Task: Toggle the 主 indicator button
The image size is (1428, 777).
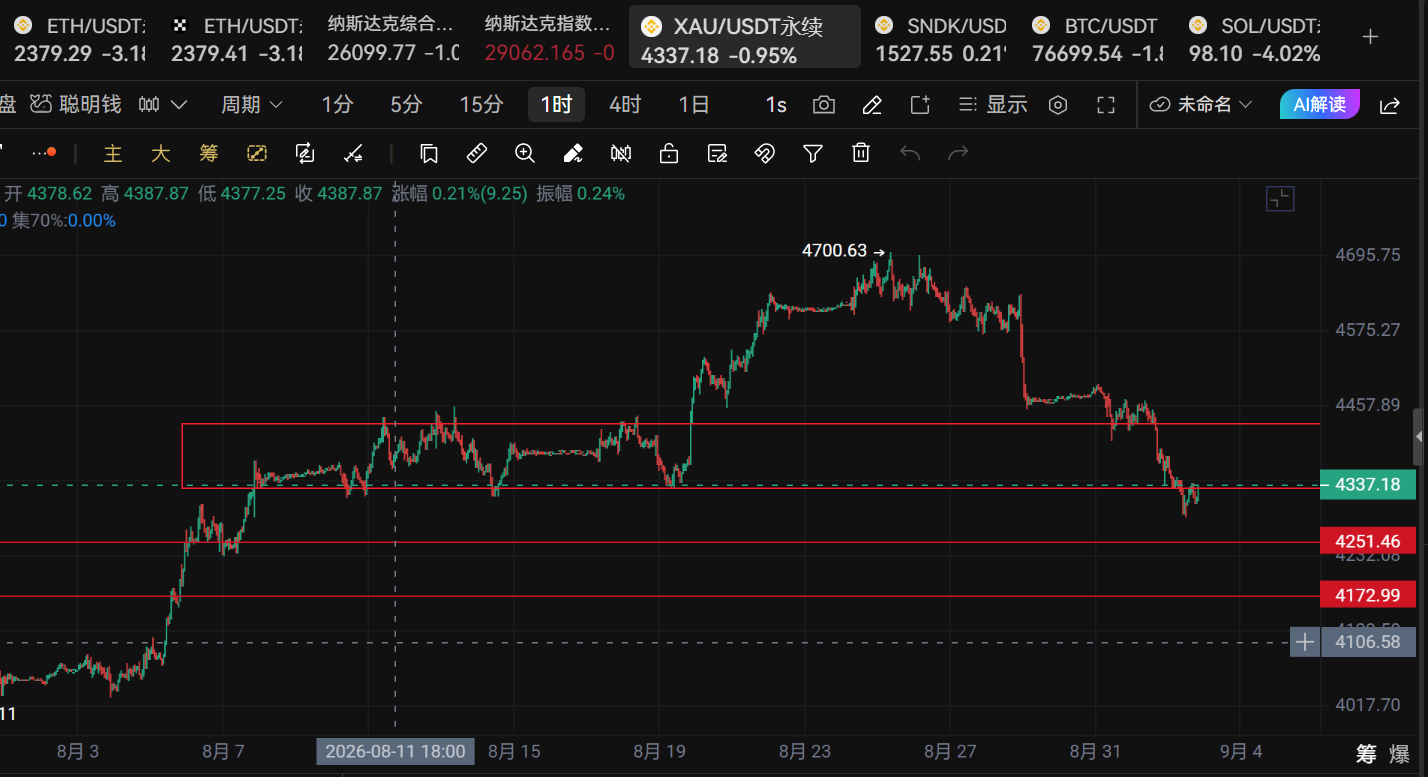Action: point(113,153)
